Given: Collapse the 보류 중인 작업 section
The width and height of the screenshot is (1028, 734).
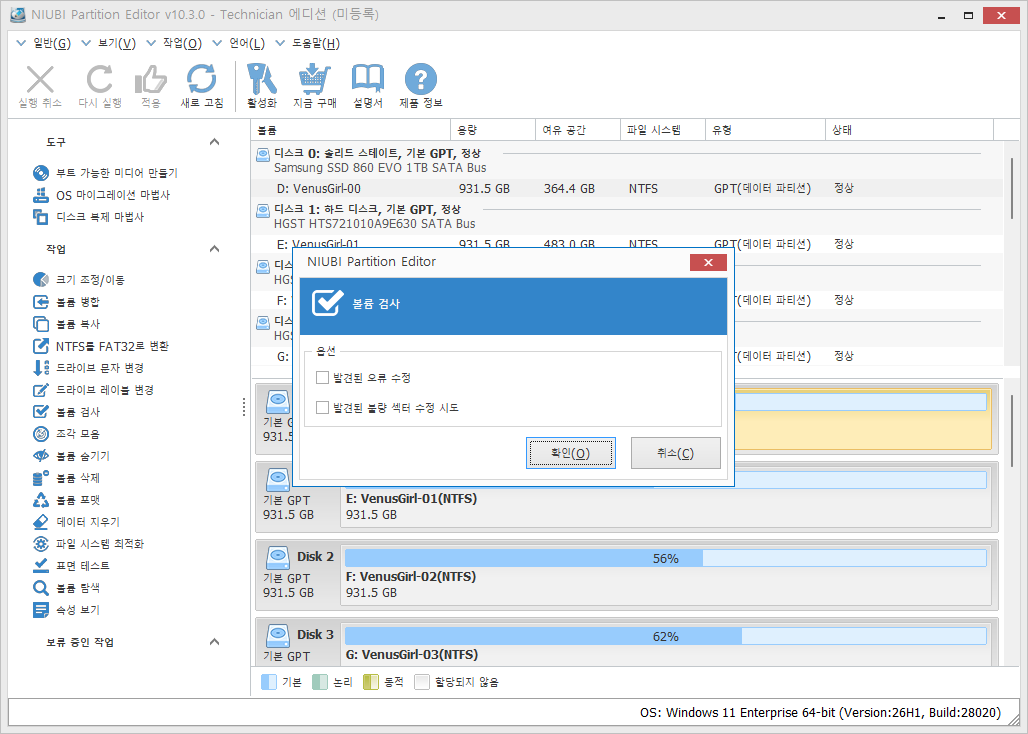Looking at the screenshot, I should 214,642.
